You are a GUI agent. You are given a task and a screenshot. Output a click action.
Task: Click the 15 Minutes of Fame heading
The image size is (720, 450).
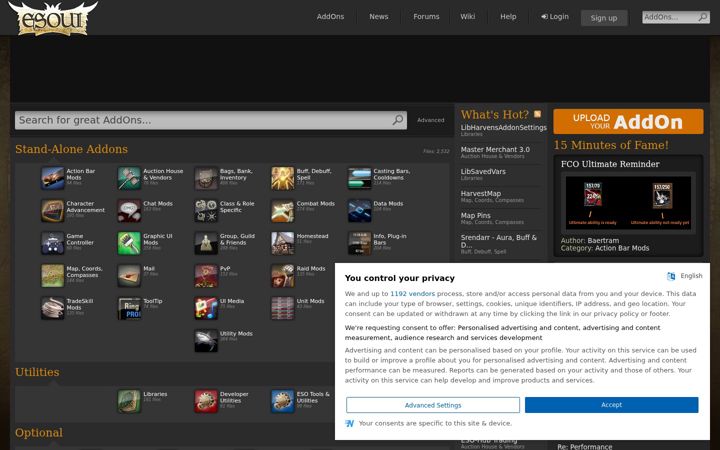click(611, 145)
